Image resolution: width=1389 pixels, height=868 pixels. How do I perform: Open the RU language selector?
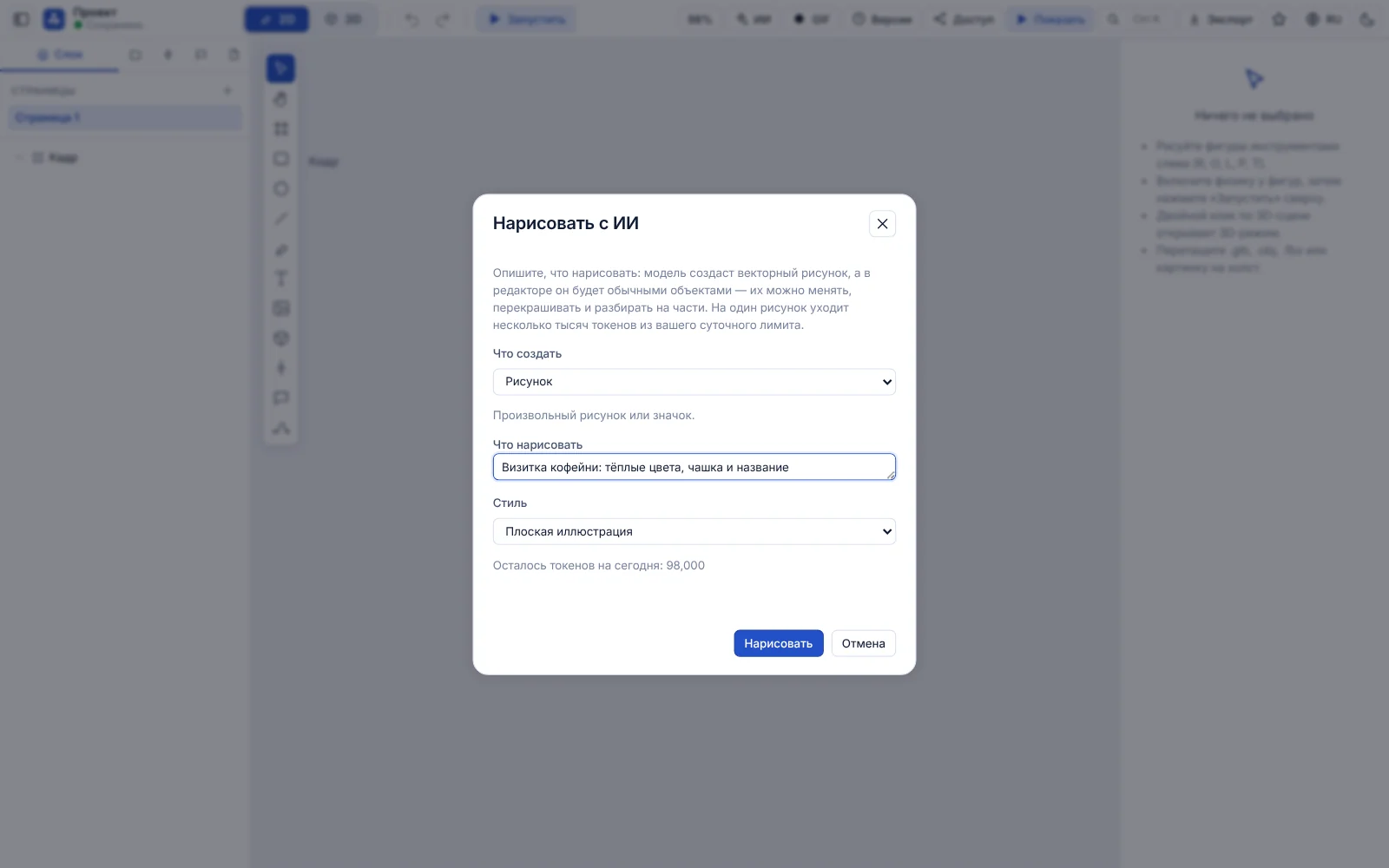(1324, 19)
